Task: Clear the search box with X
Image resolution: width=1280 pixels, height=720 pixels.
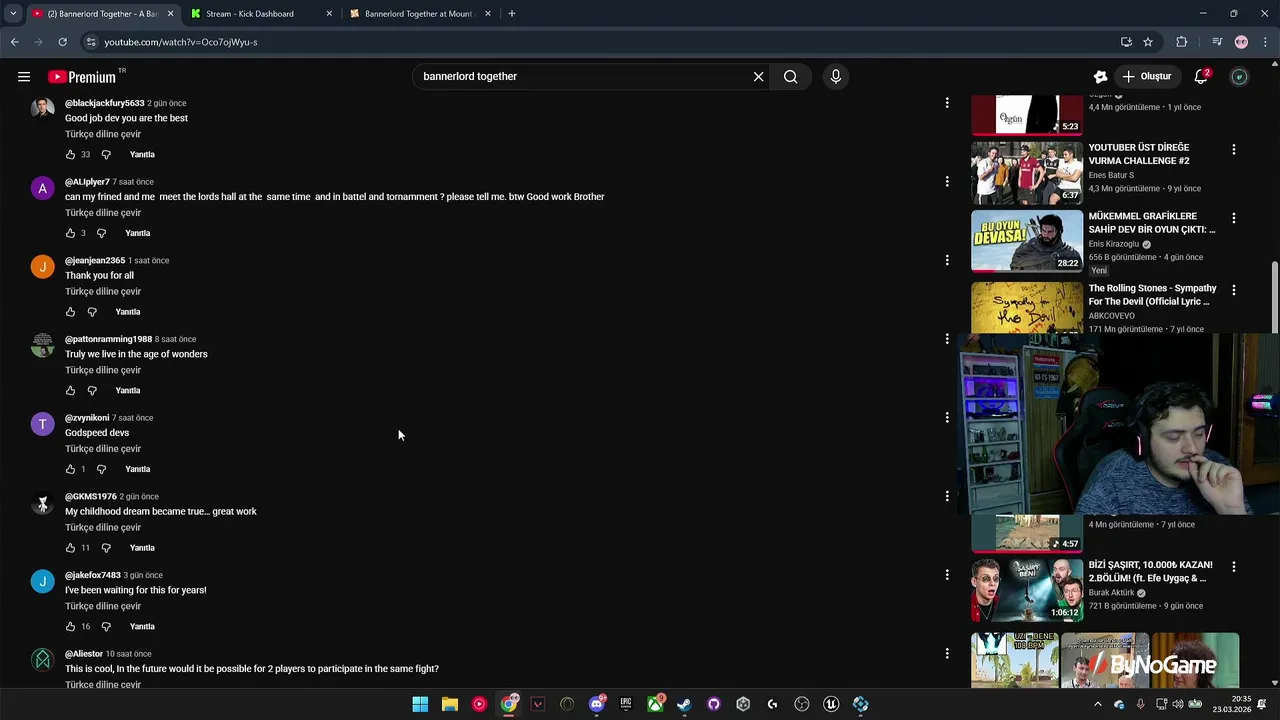Action: point(758,76)
